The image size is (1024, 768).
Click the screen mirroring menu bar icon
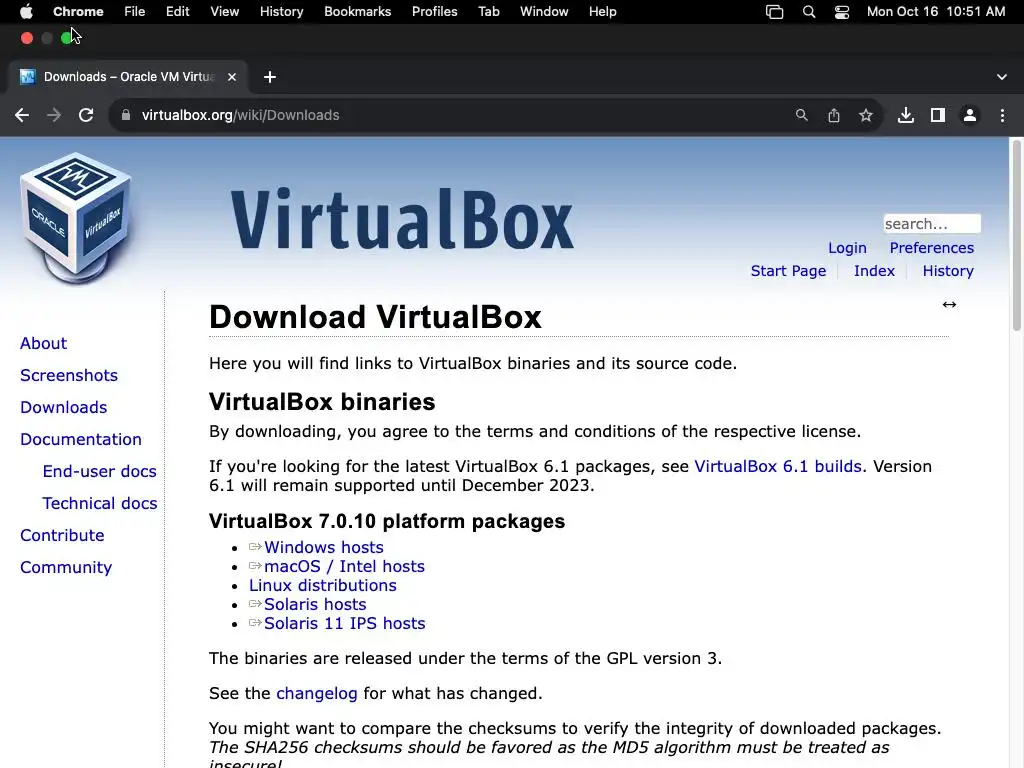pyautogui.click(x=775, y=12)
